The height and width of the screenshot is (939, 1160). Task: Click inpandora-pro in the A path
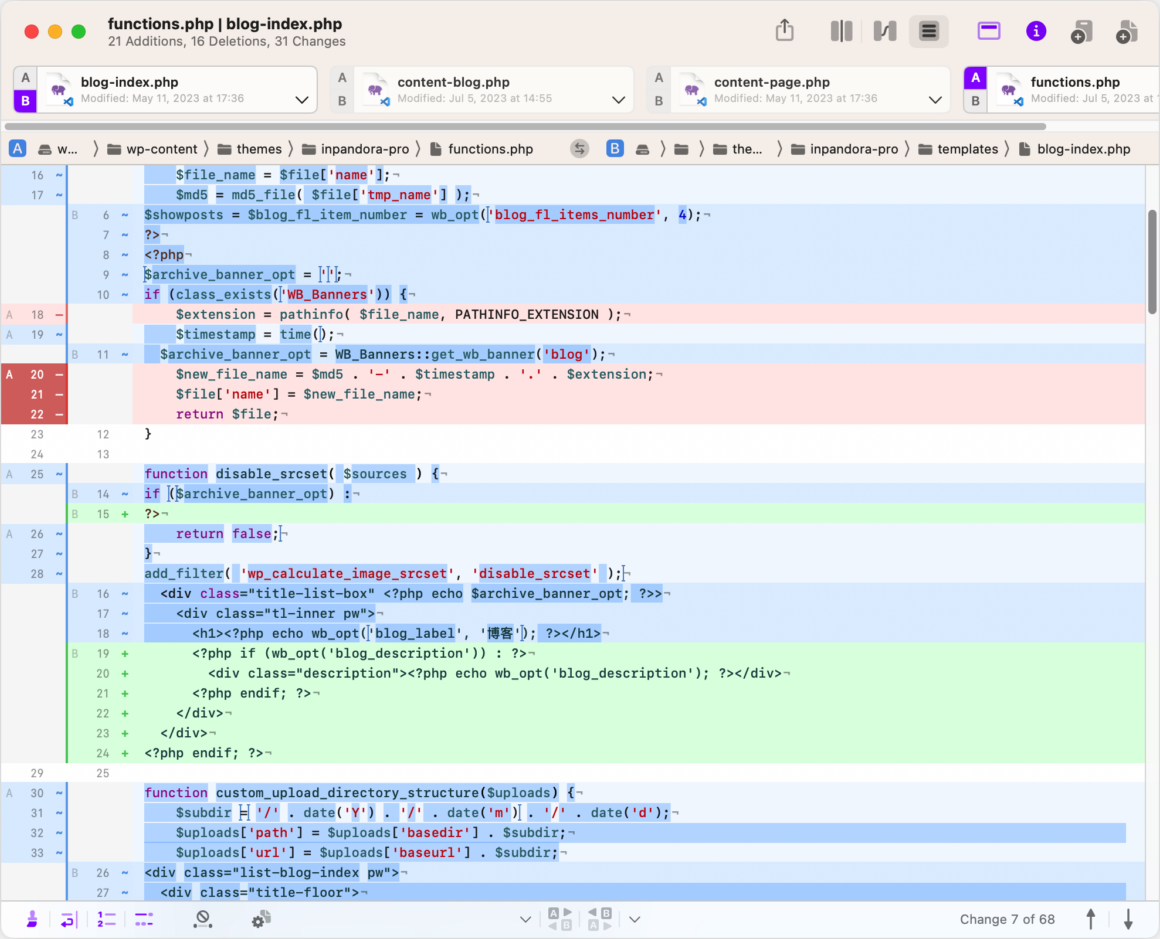(x=355, y=149)
